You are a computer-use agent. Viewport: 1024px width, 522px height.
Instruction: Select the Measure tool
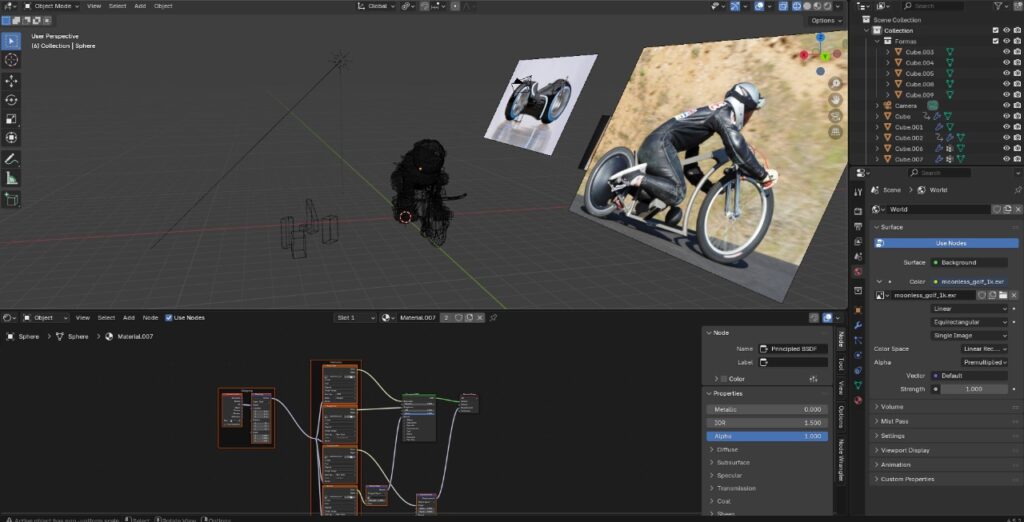11,178
